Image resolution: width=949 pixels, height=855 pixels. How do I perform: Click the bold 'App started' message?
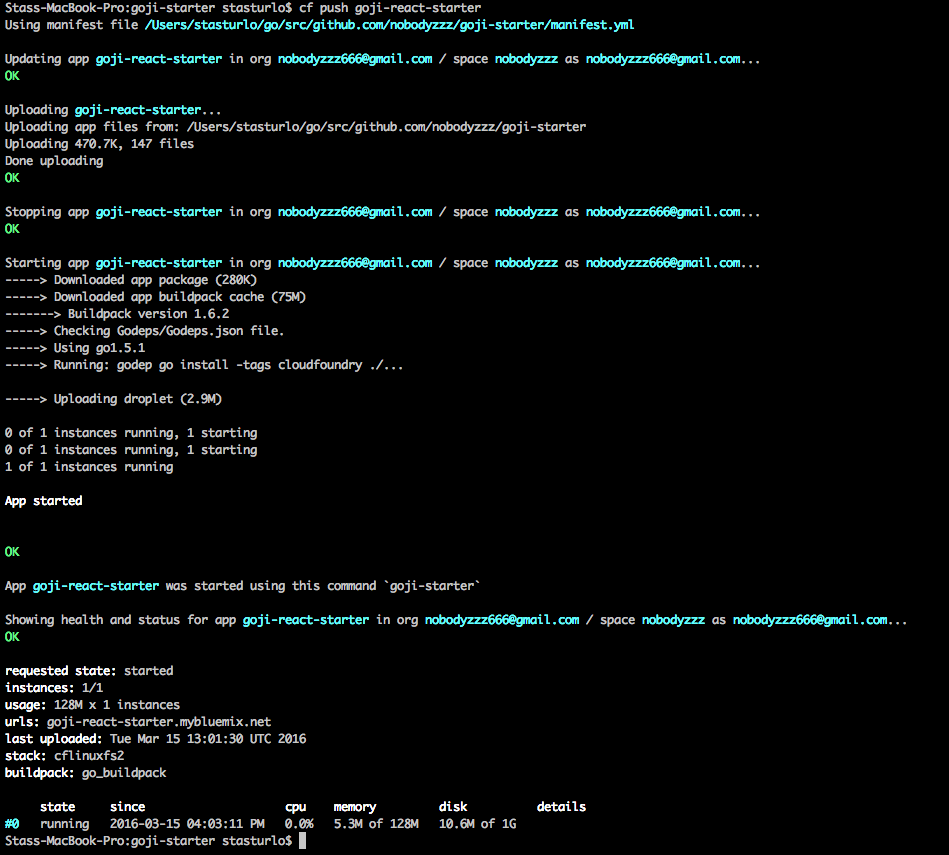(x=44, y=500)
